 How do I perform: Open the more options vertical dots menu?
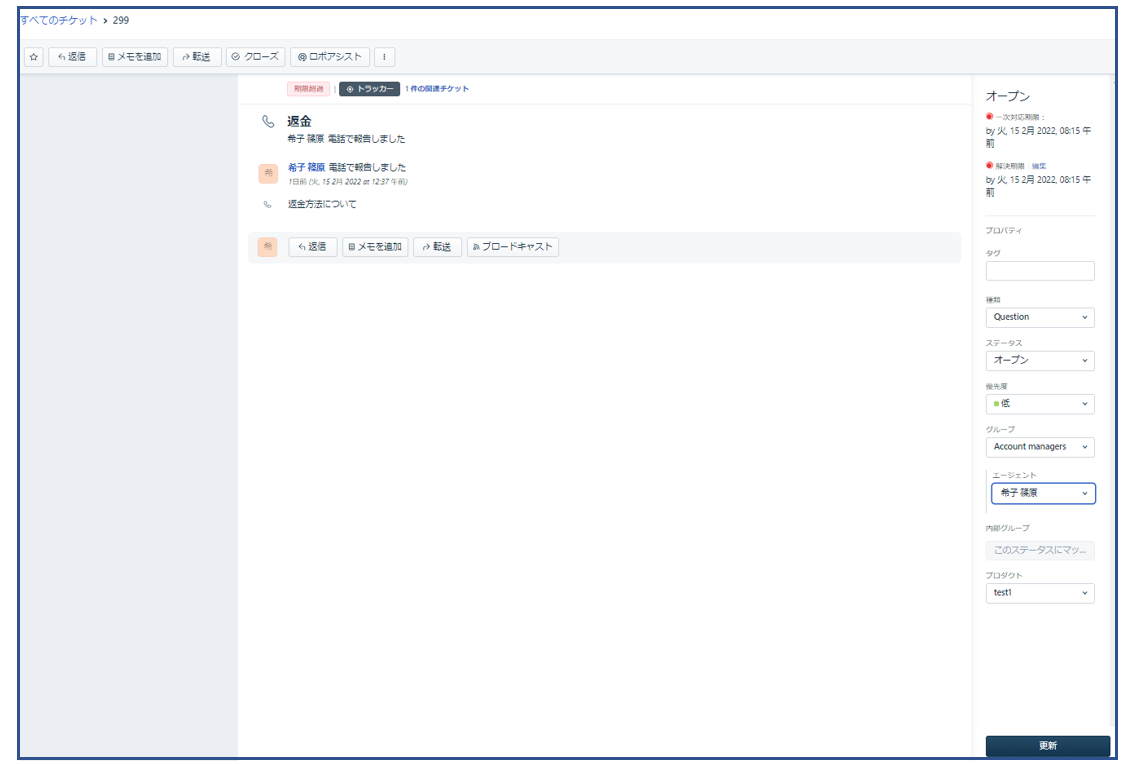point(384,57)
